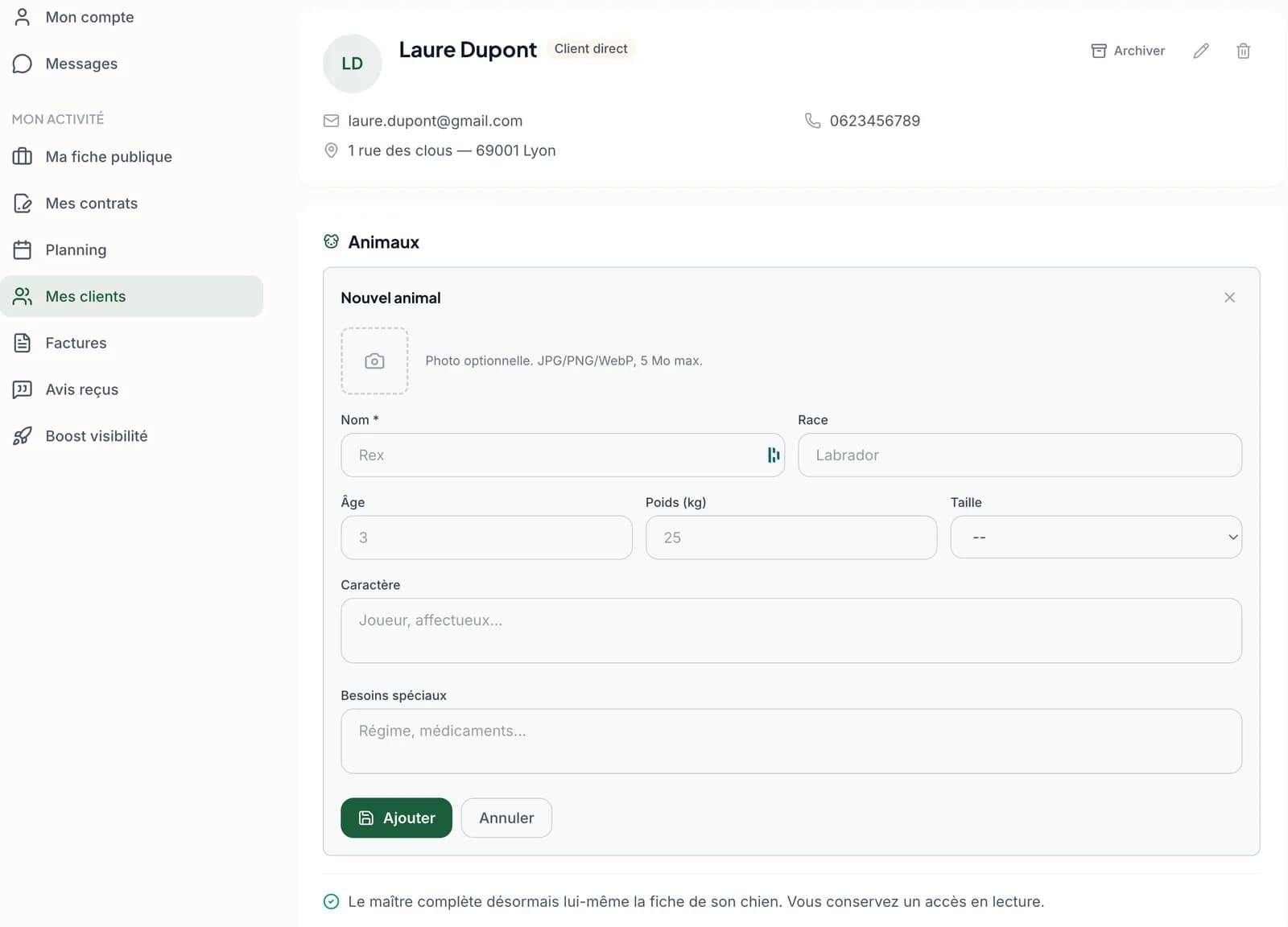Click the Annuler button
Viewport: 1288px width, 927px height.
[x=506, y=818]
